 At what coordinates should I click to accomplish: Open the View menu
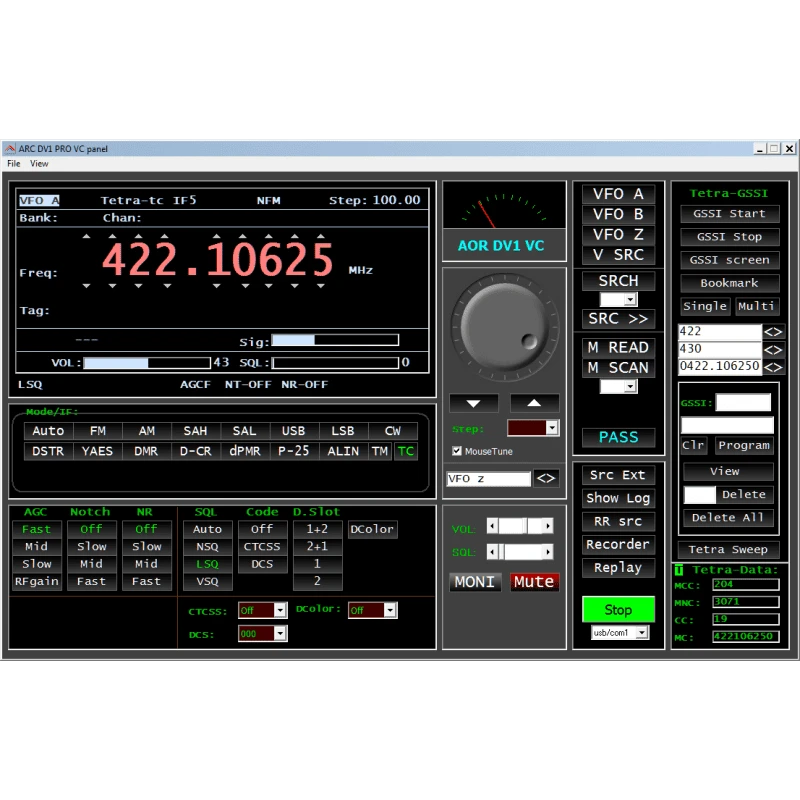[x=39, y=164]
